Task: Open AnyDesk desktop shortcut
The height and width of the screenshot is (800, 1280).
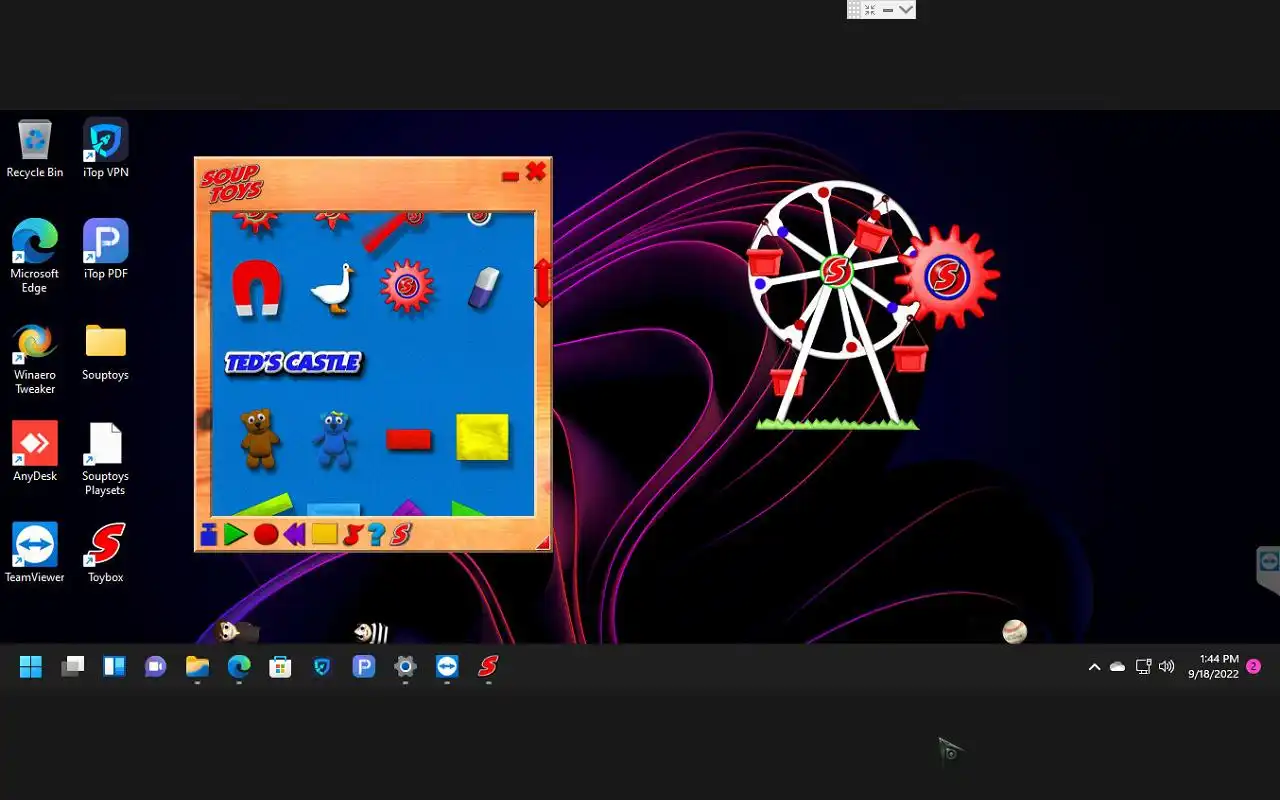Action: [35, 452]
